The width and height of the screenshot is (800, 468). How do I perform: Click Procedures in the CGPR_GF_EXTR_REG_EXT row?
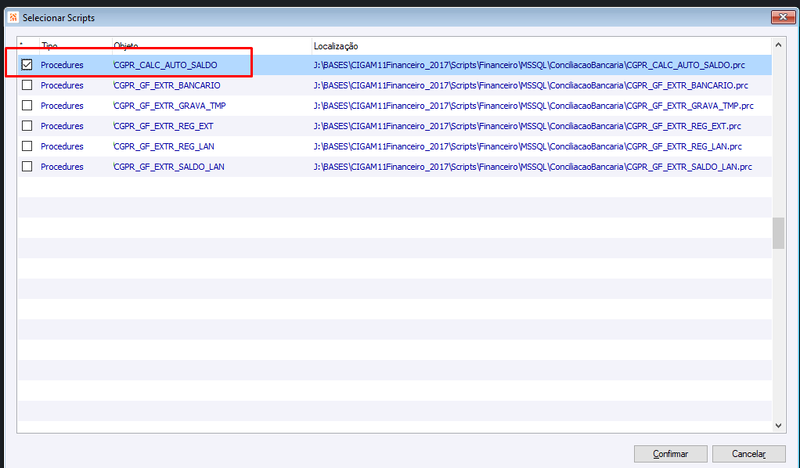pos(62,126)
